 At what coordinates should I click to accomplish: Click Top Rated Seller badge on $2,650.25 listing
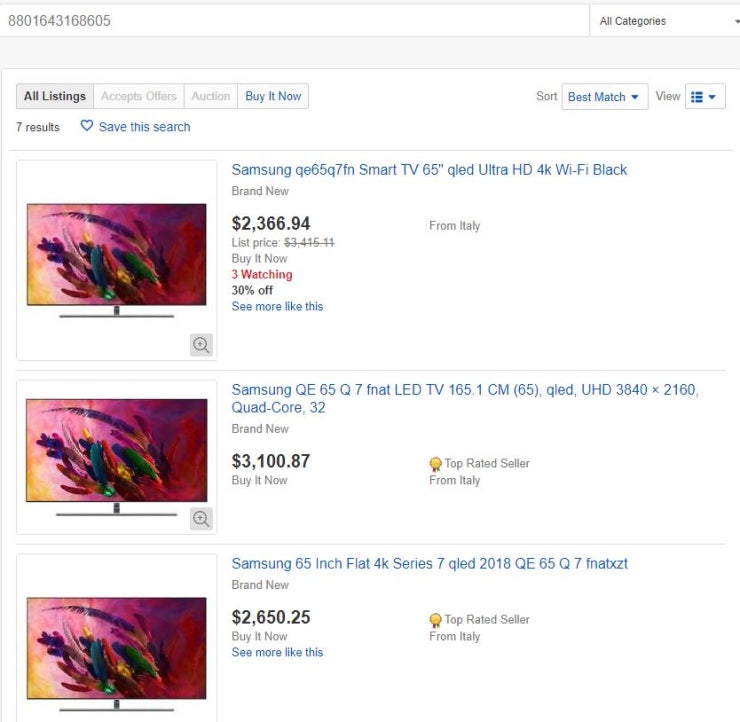(x=436, y=620)
